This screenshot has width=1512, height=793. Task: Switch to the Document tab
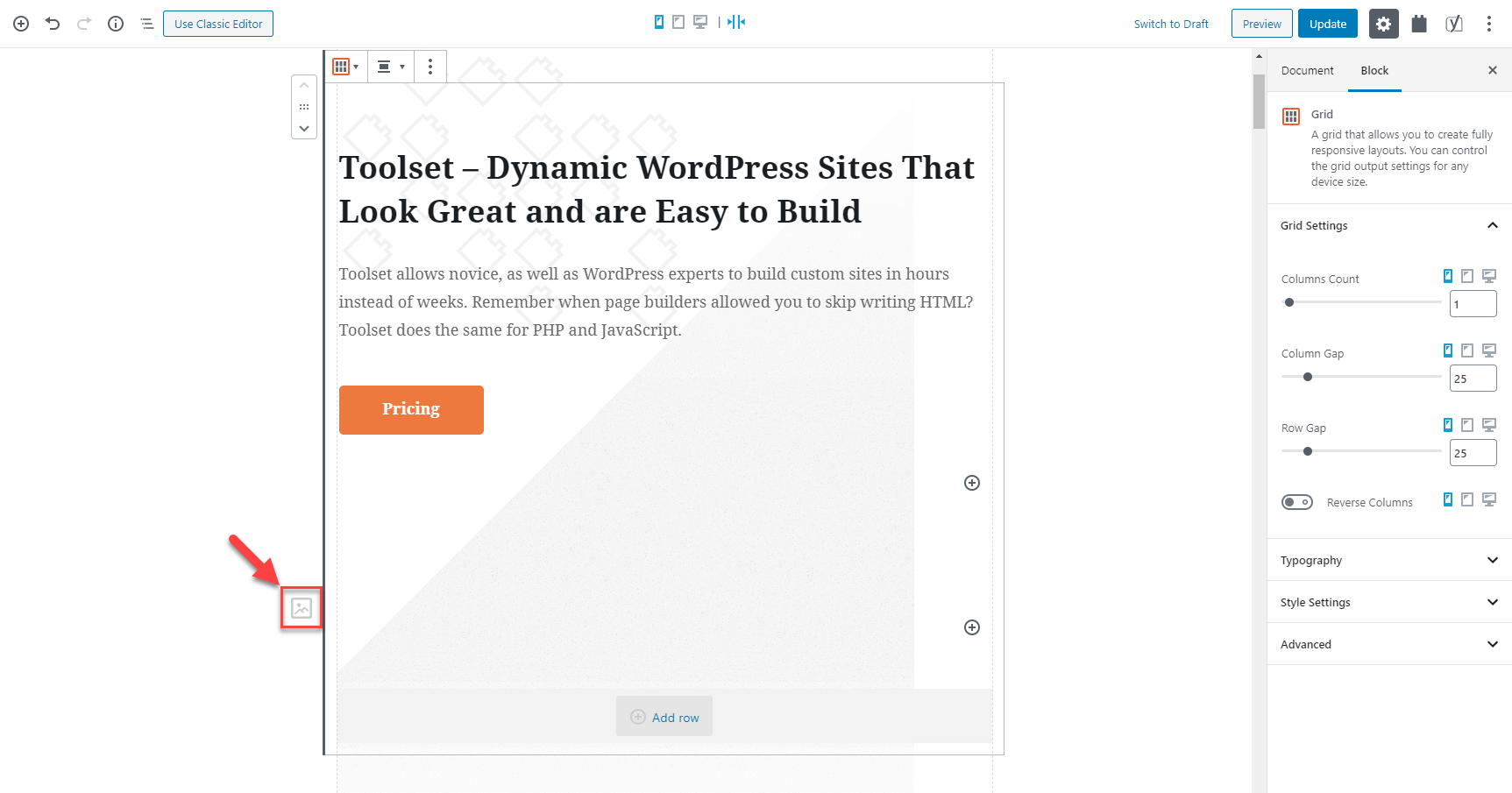[1307, 70]
